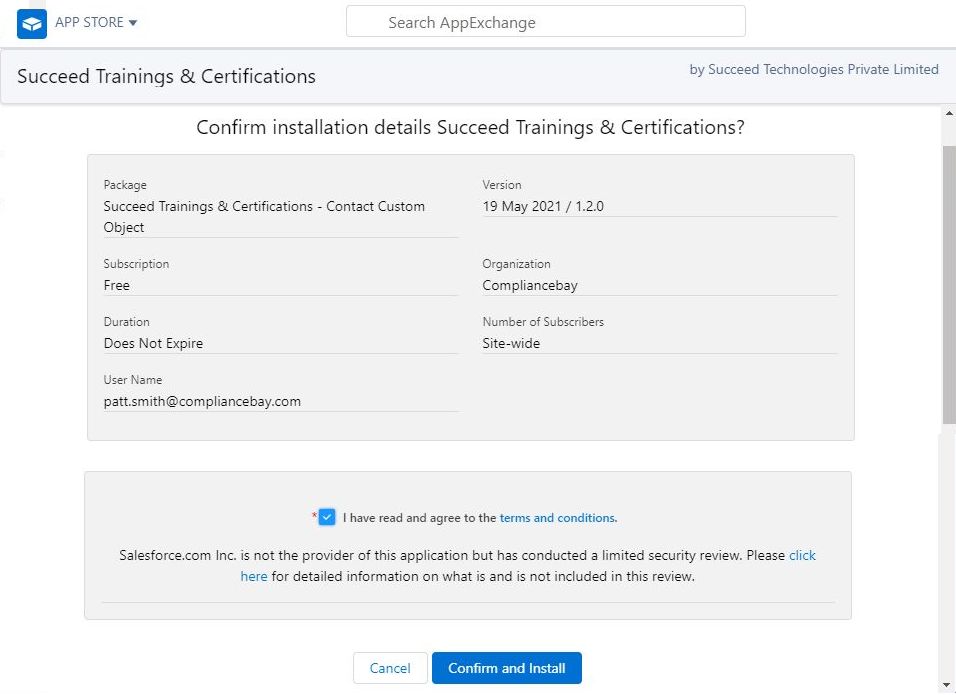Follow the 'click here' security review link
The width and height of the screenshot is (956, 695).
[x=802, y=555]
